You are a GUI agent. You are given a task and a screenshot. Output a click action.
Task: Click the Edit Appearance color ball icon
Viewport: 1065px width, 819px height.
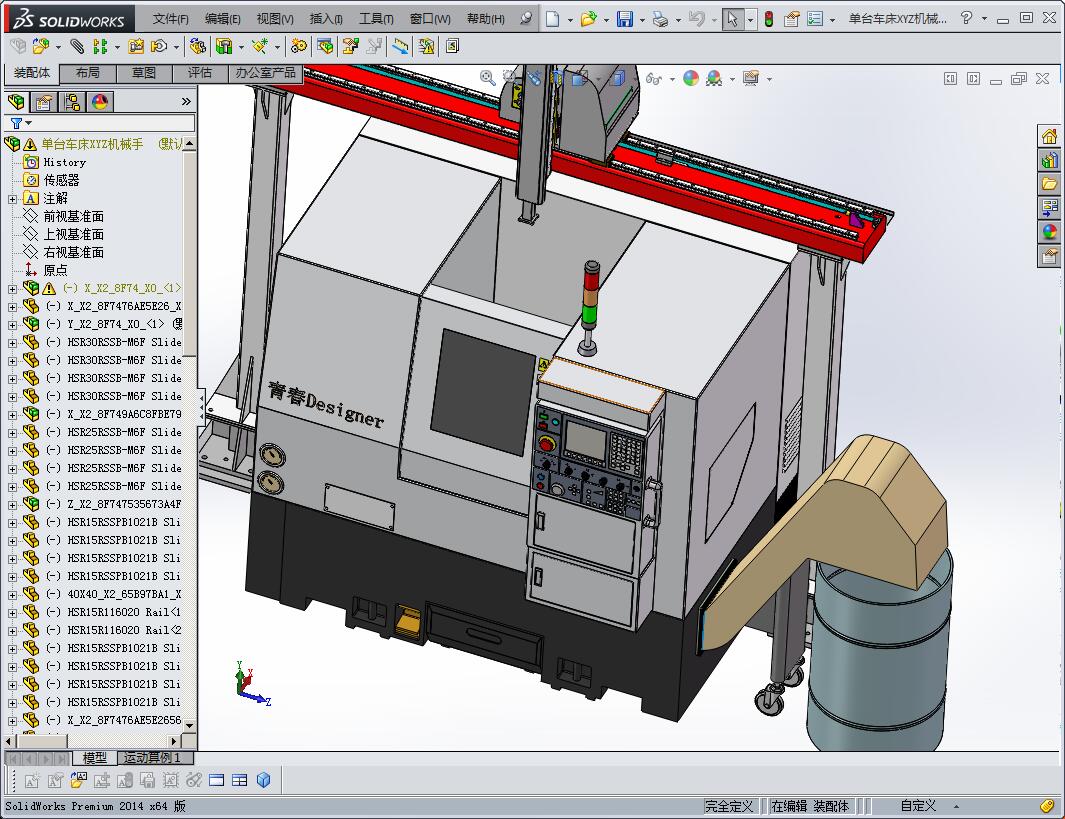[691, 78]
